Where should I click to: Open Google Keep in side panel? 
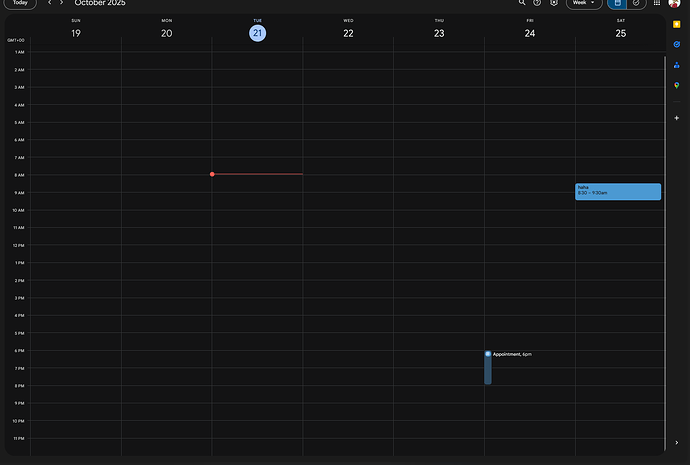(676, 24)
